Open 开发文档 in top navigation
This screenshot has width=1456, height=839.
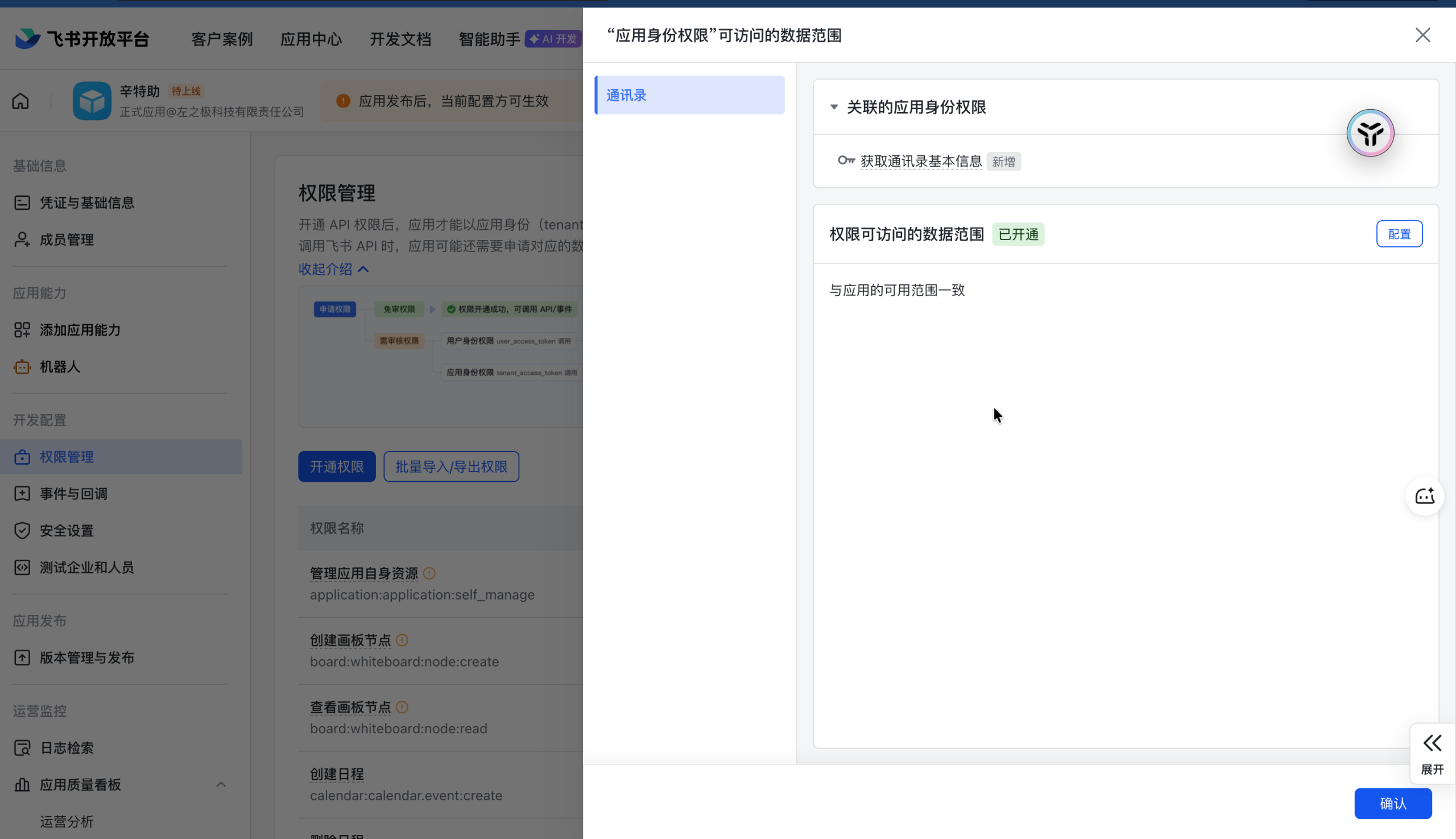pyautogui.click(x=400, y=39)
